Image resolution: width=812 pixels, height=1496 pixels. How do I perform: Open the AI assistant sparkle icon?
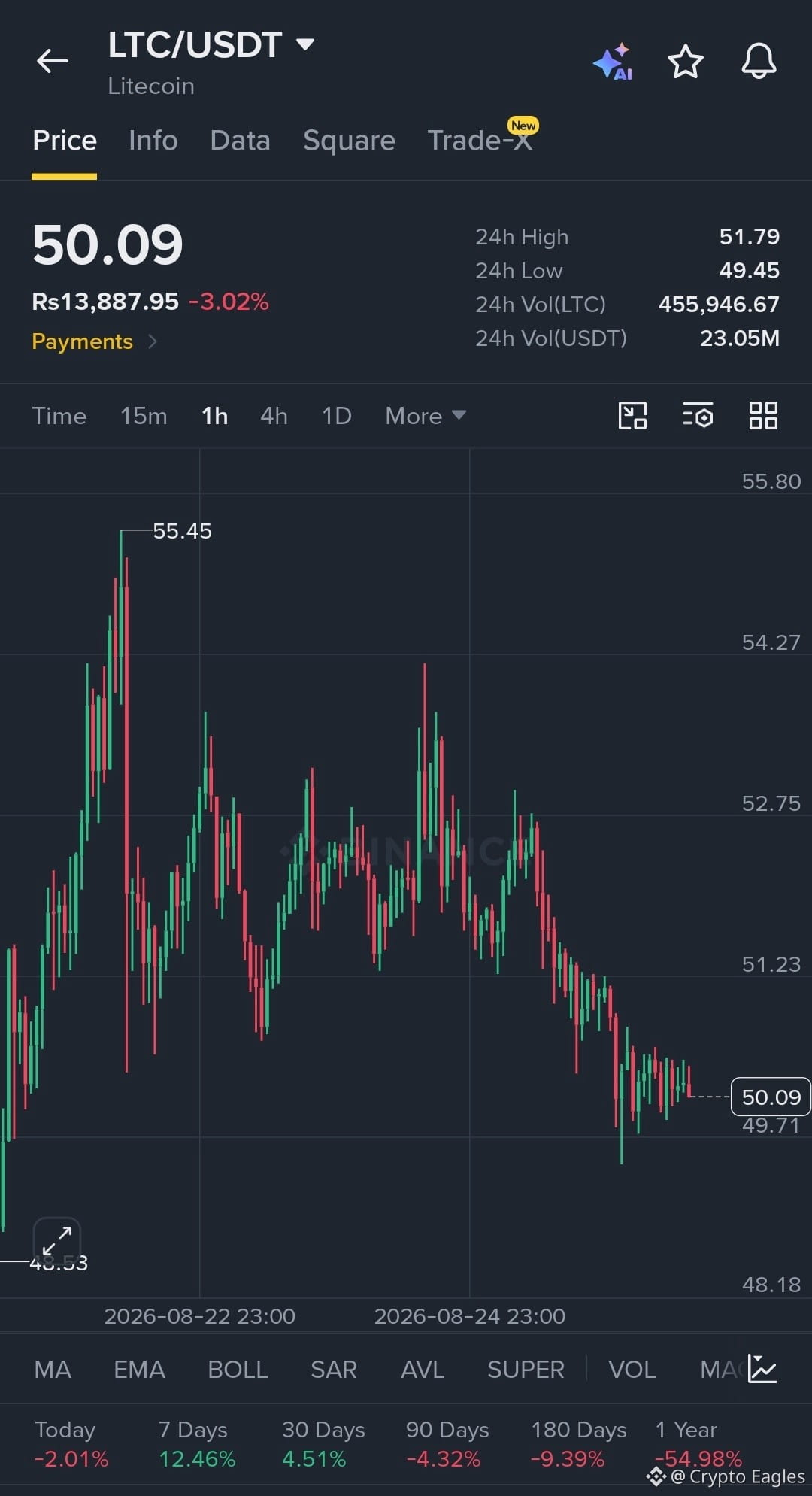click(613, 61)
